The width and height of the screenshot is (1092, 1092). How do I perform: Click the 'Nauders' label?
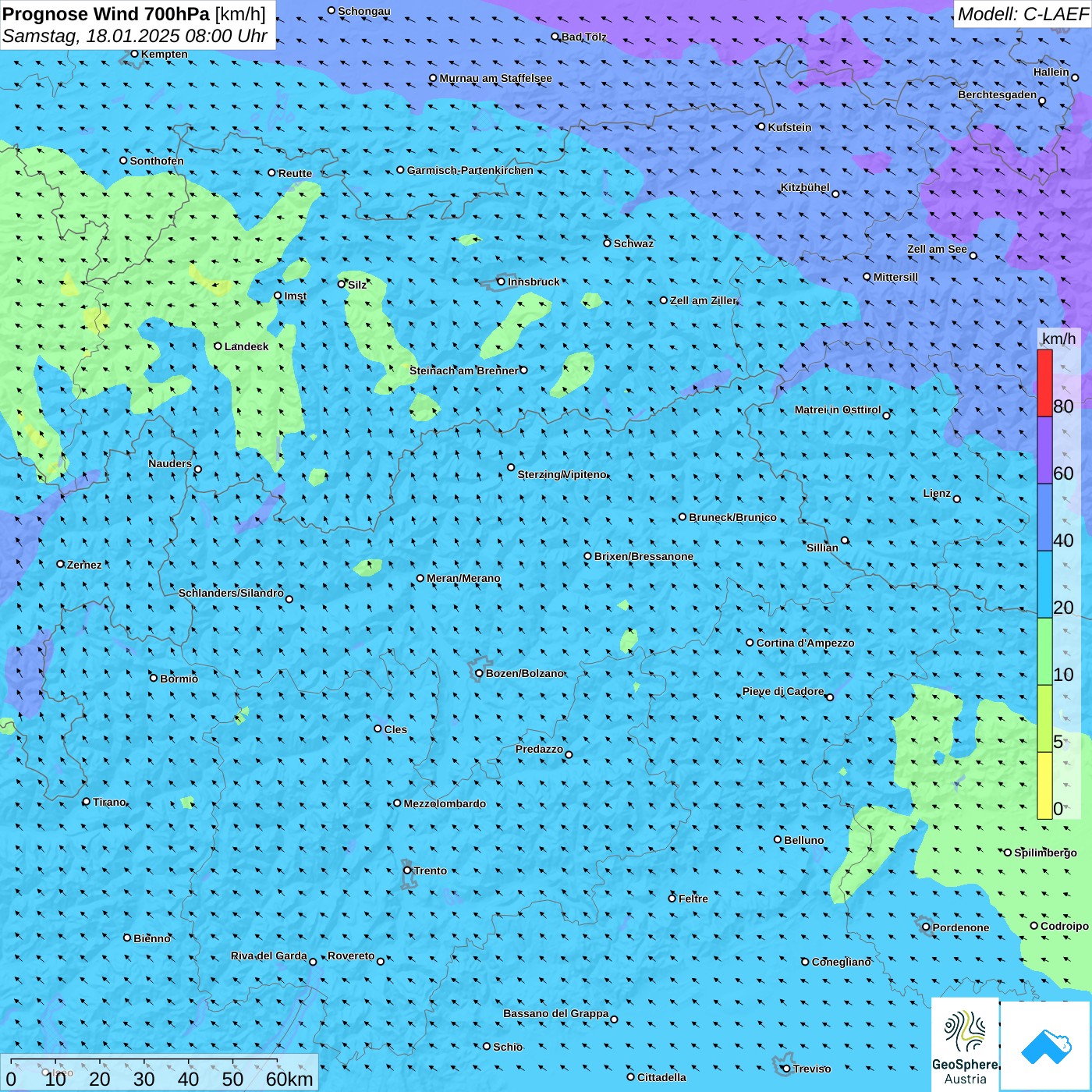[170, 463]
